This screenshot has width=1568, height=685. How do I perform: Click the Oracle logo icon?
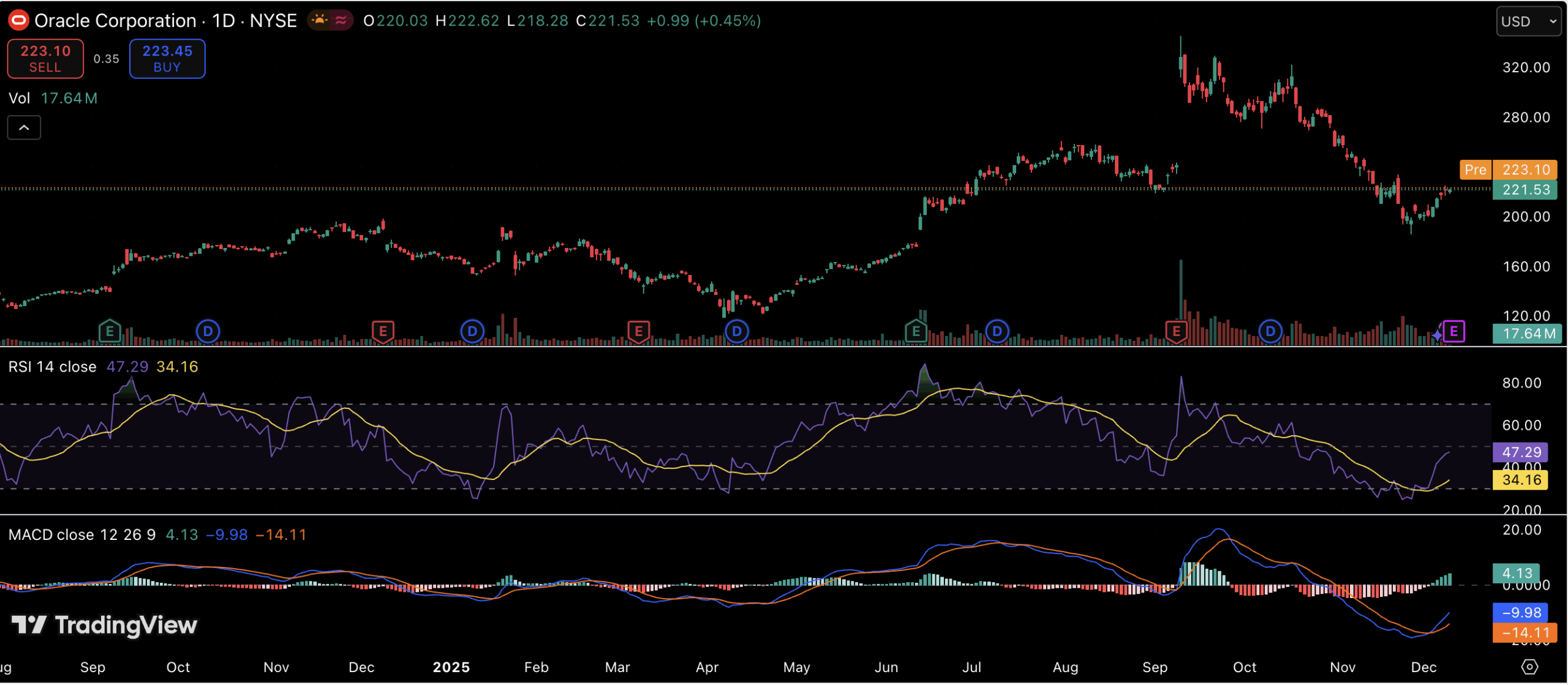pos(18,21)
